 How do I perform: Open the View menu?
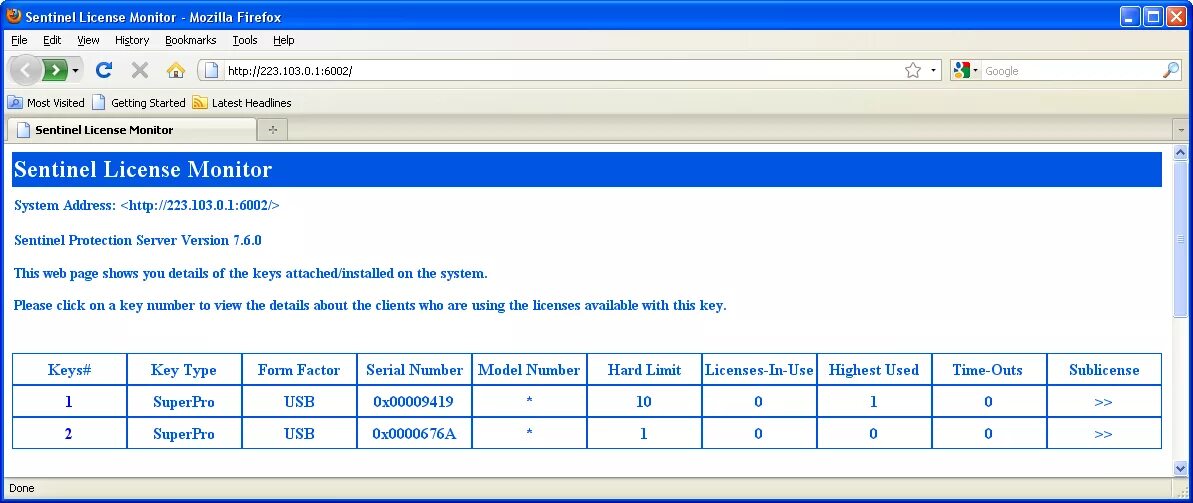pyautogui.click(x=88, y=40)
